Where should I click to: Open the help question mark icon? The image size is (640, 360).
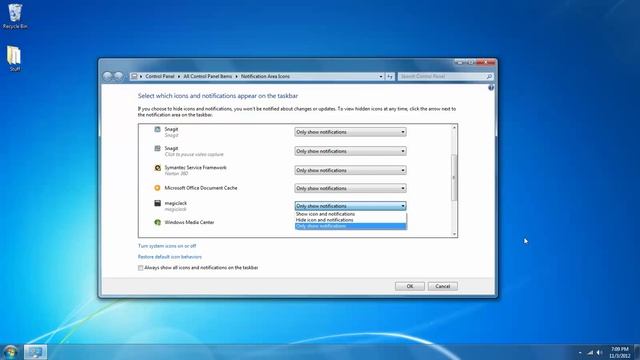(491, 87)
